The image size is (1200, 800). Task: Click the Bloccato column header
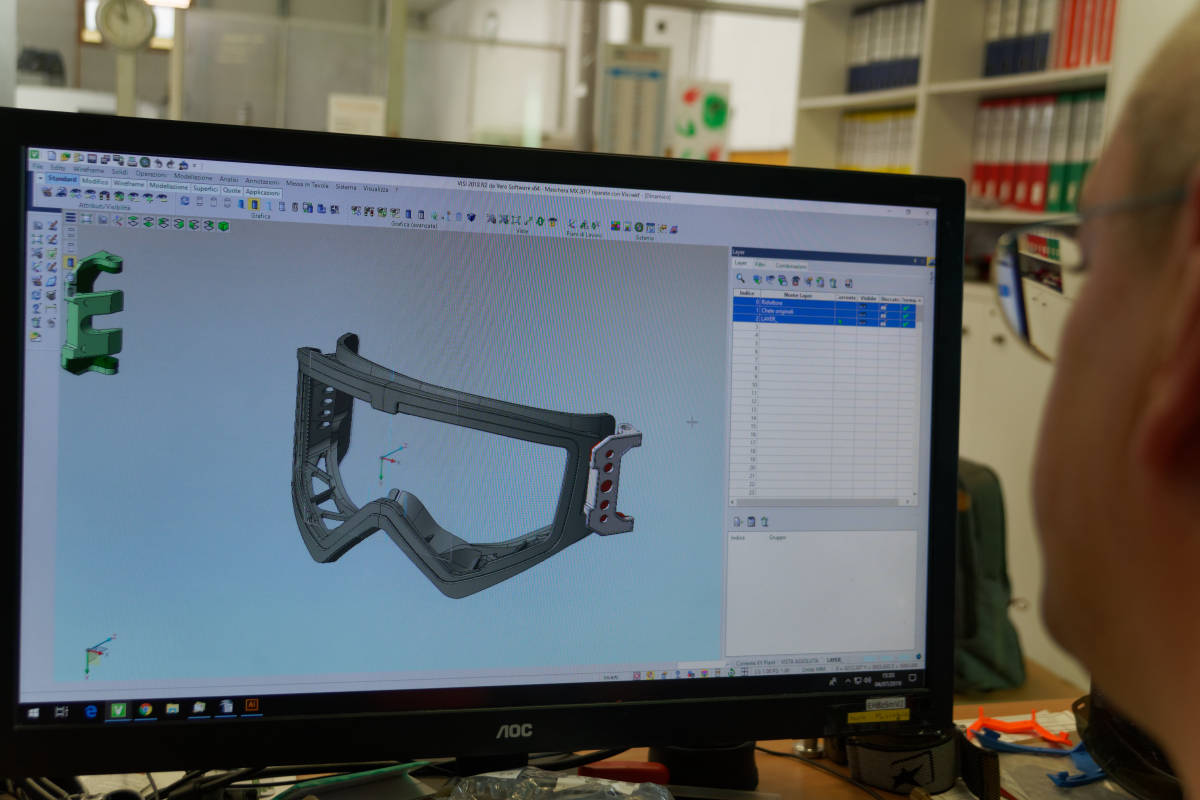point(890,299)
